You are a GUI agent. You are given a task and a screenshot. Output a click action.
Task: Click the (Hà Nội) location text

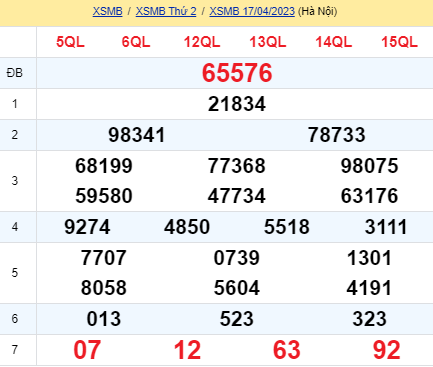tap(317, 11)
